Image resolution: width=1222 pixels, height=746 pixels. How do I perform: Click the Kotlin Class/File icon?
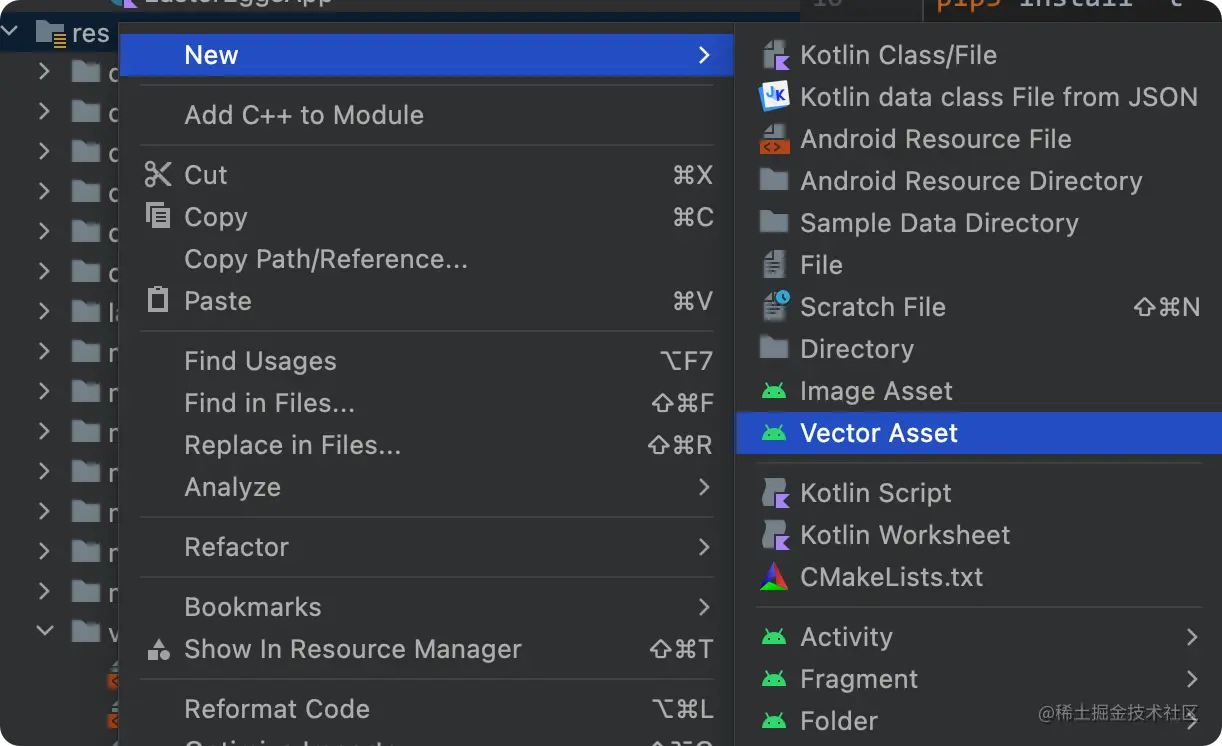coord(775,55)
